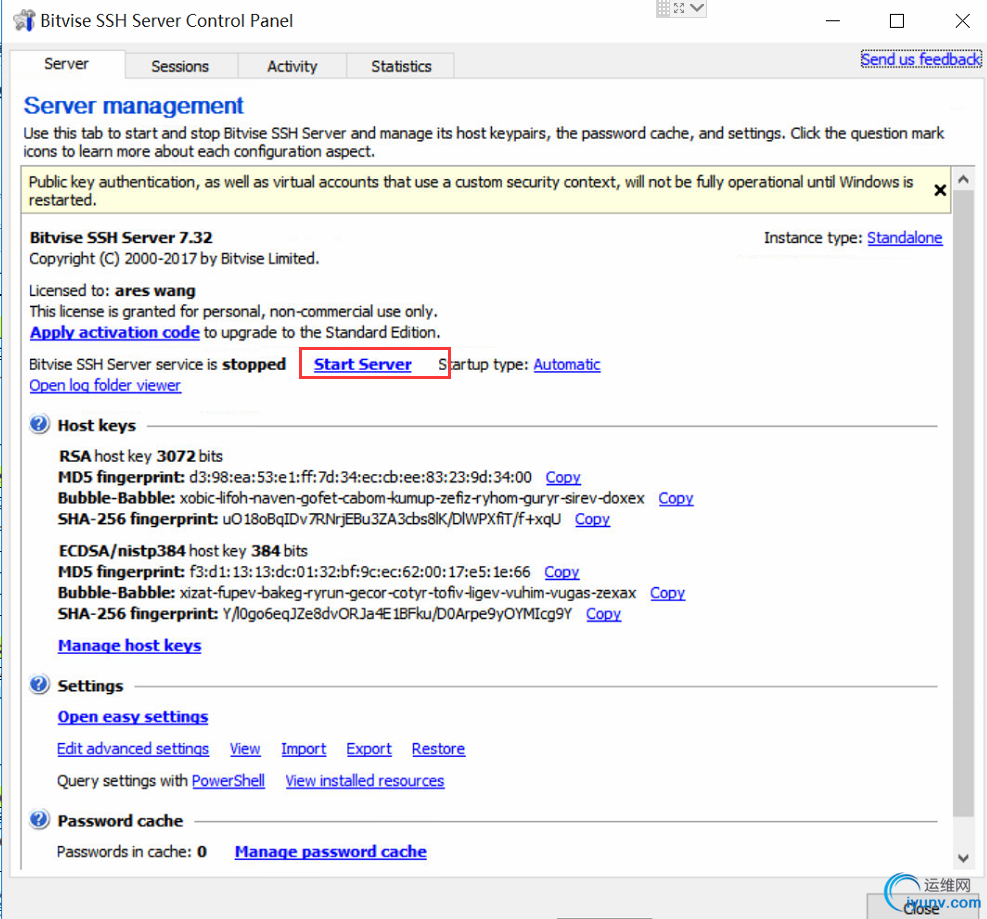Screen dimensions: 987x919
Task: Open Host keys help question mark icon
Action: (39, 424)
